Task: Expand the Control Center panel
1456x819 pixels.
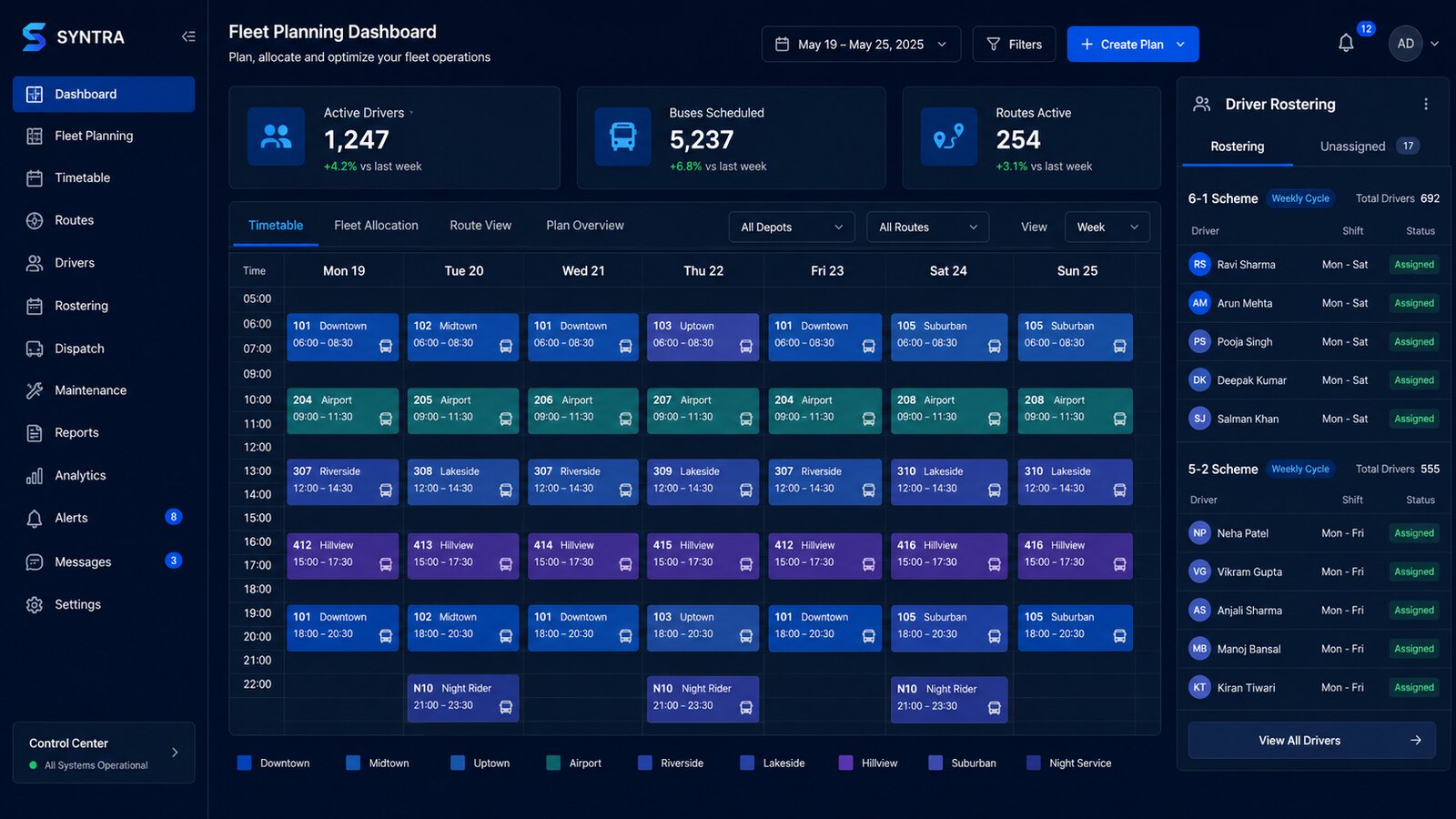Action: (104, 753)
